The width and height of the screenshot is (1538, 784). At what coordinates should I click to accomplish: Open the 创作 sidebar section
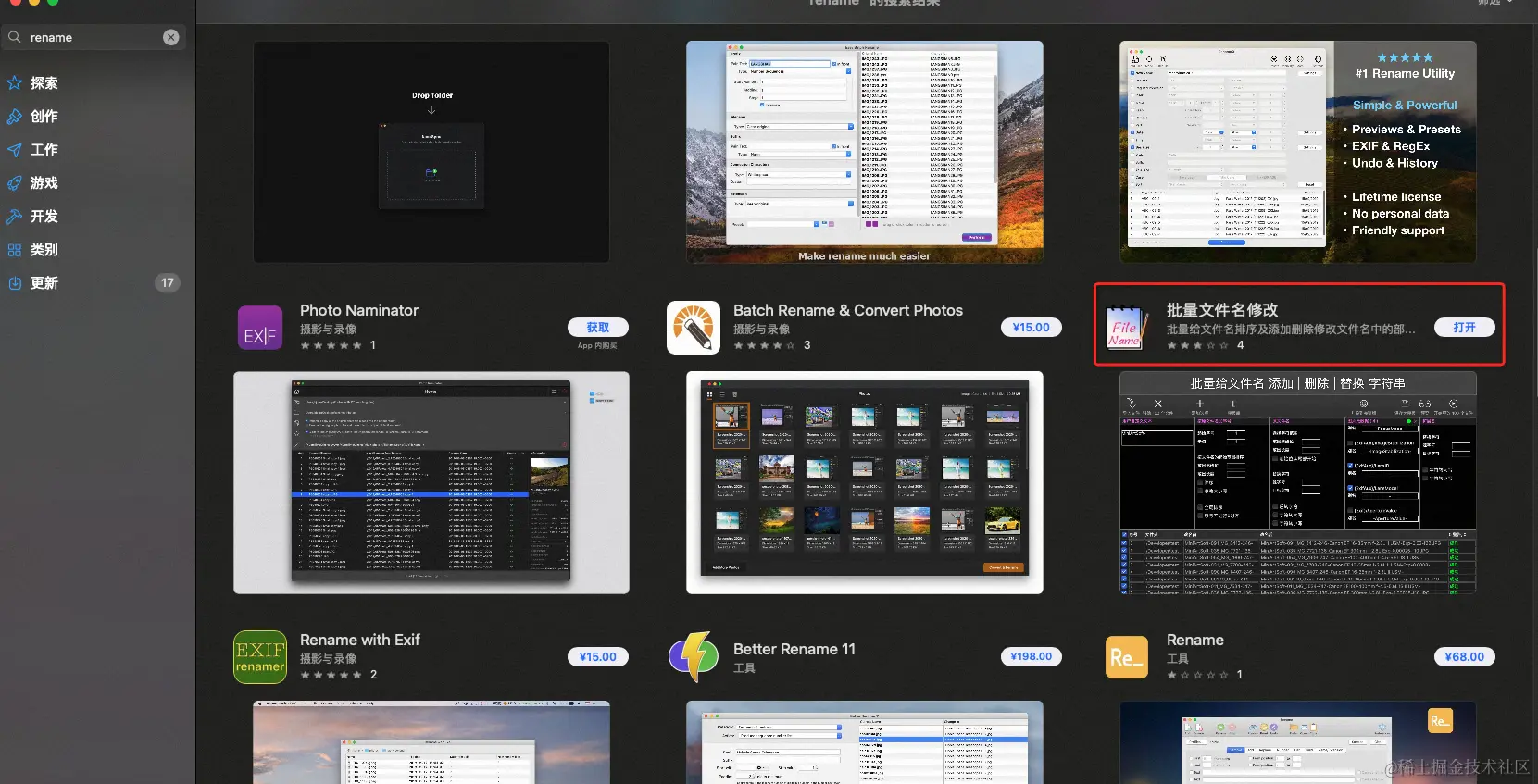(44, 117)
